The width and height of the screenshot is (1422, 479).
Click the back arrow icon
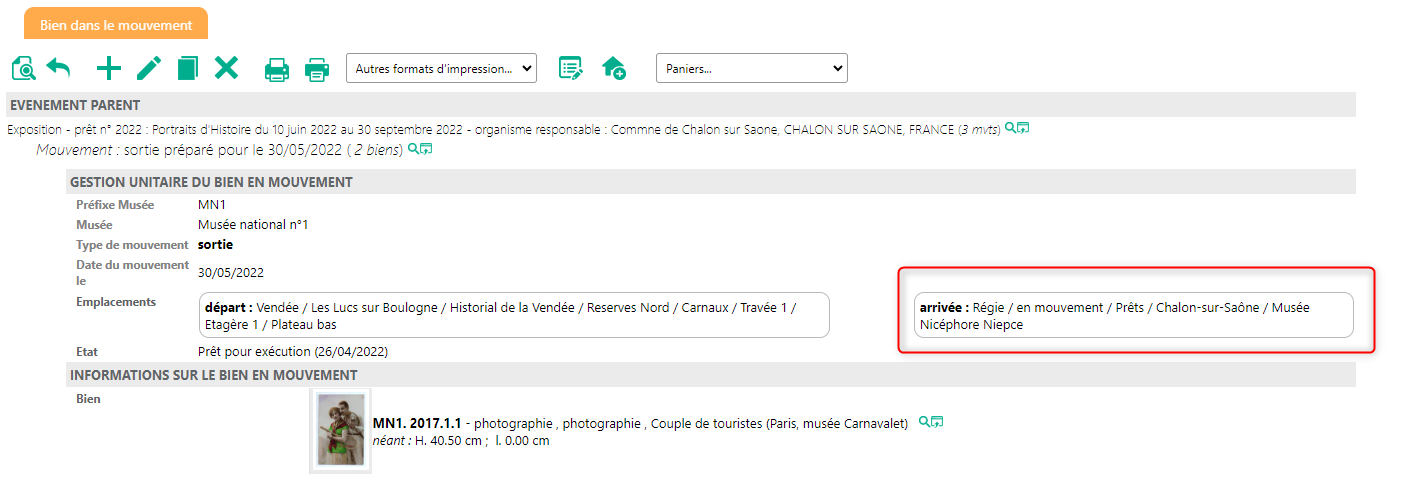pyautogui.click(x=59, y=68)
